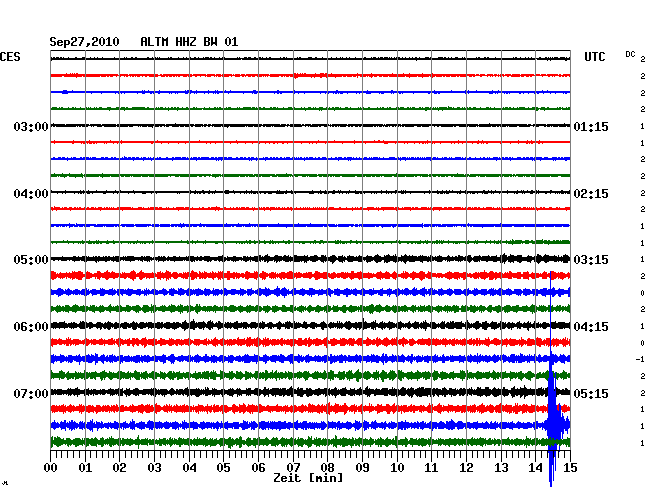Select the 04:00 local time label
The image size is (650, 494).
[31, 194]
